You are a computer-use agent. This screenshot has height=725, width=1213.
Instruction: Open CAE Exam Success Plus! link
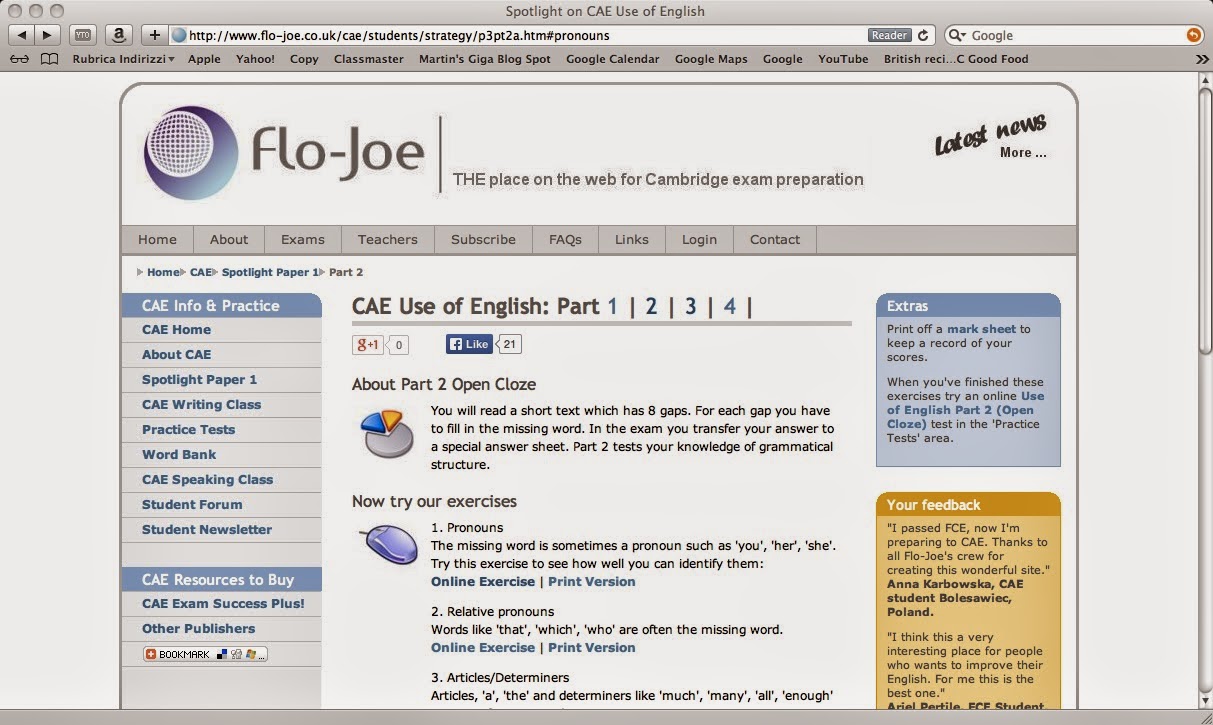click(x=222, y=604)
